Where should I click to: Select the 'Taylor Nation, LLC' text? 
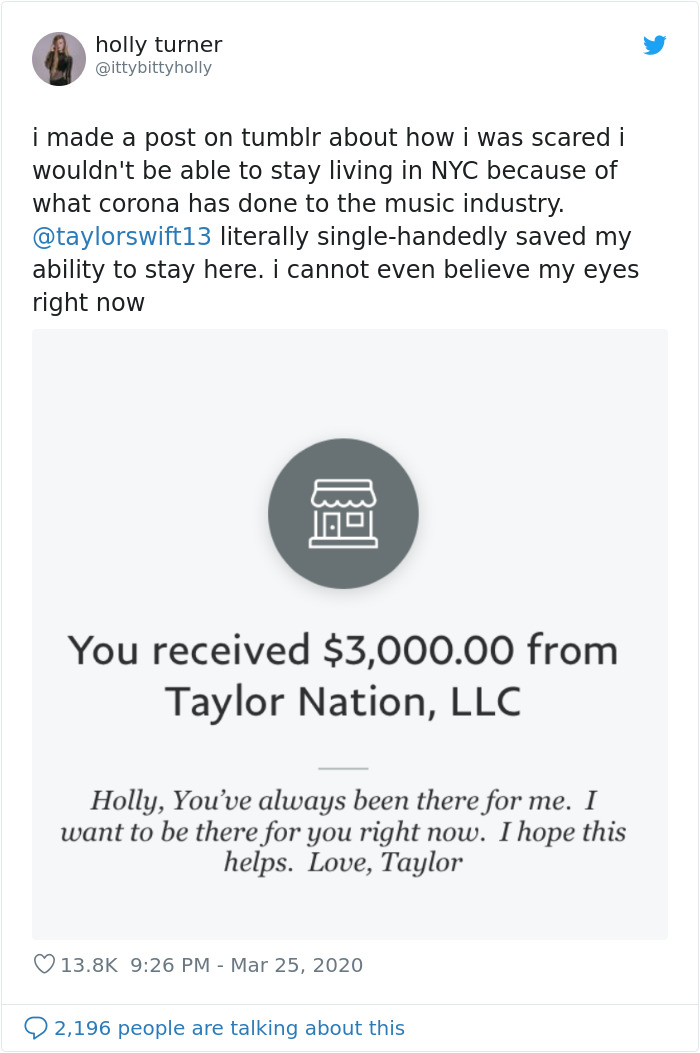click(x=343, y=700)
